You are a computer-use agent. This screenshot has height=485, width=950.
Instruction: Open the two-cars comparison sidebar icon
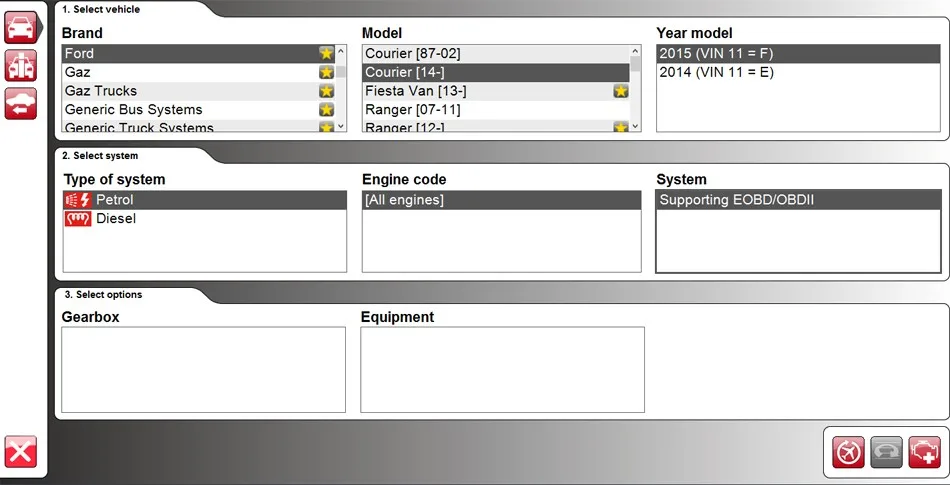point(21,65)
